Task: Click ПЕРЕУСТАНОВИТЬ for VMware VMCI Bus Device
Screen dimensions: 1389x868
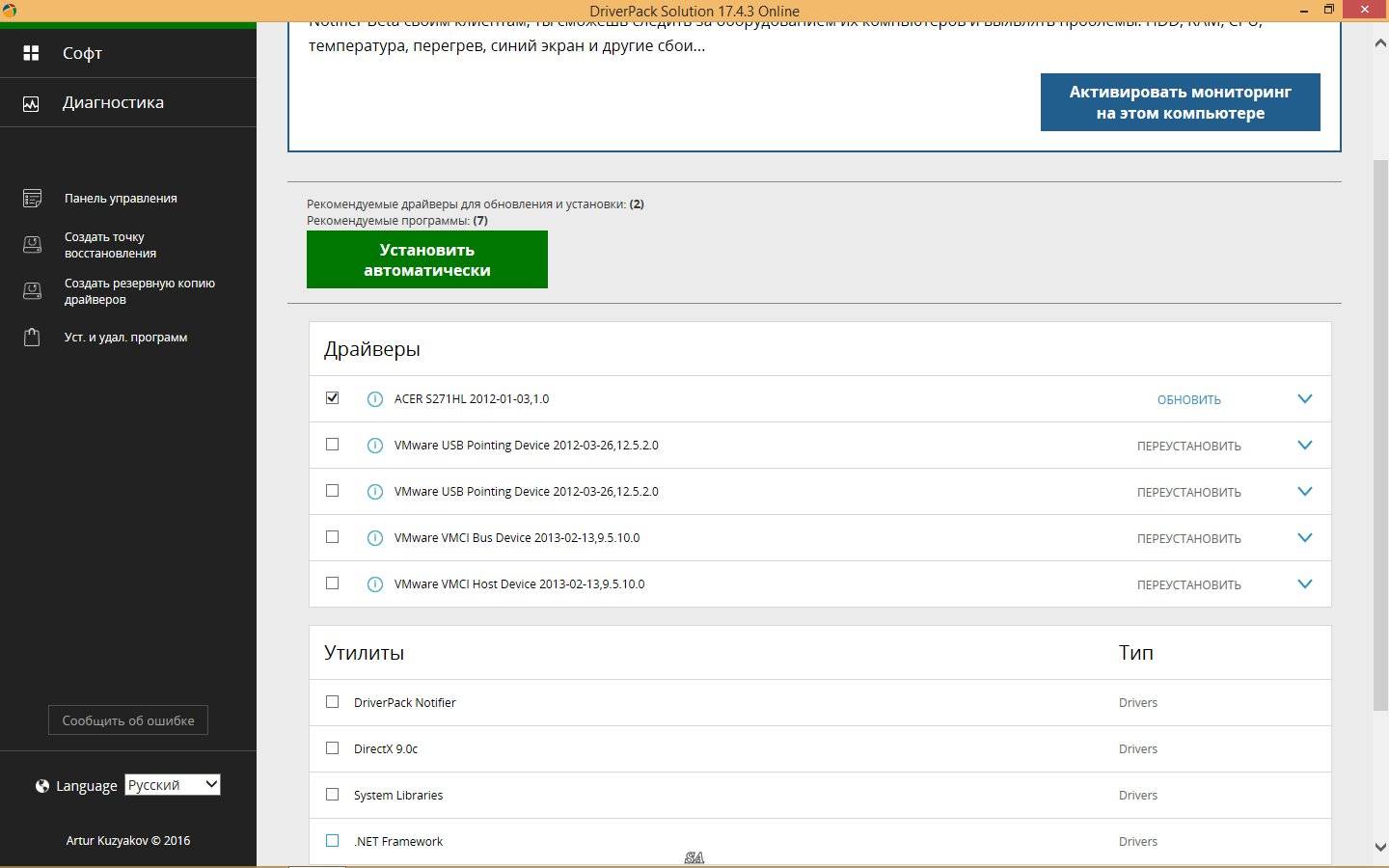Action: [x=1189, y=539]
